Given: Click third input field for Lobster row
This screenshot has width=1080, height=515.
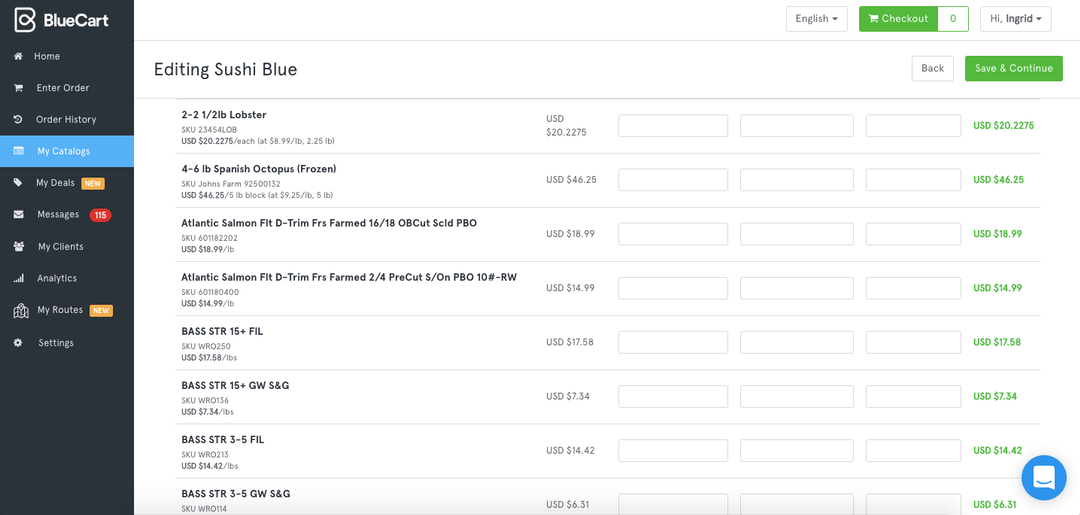Looking at the screenshot, I should pyautogui.click(x=913, y=126).
